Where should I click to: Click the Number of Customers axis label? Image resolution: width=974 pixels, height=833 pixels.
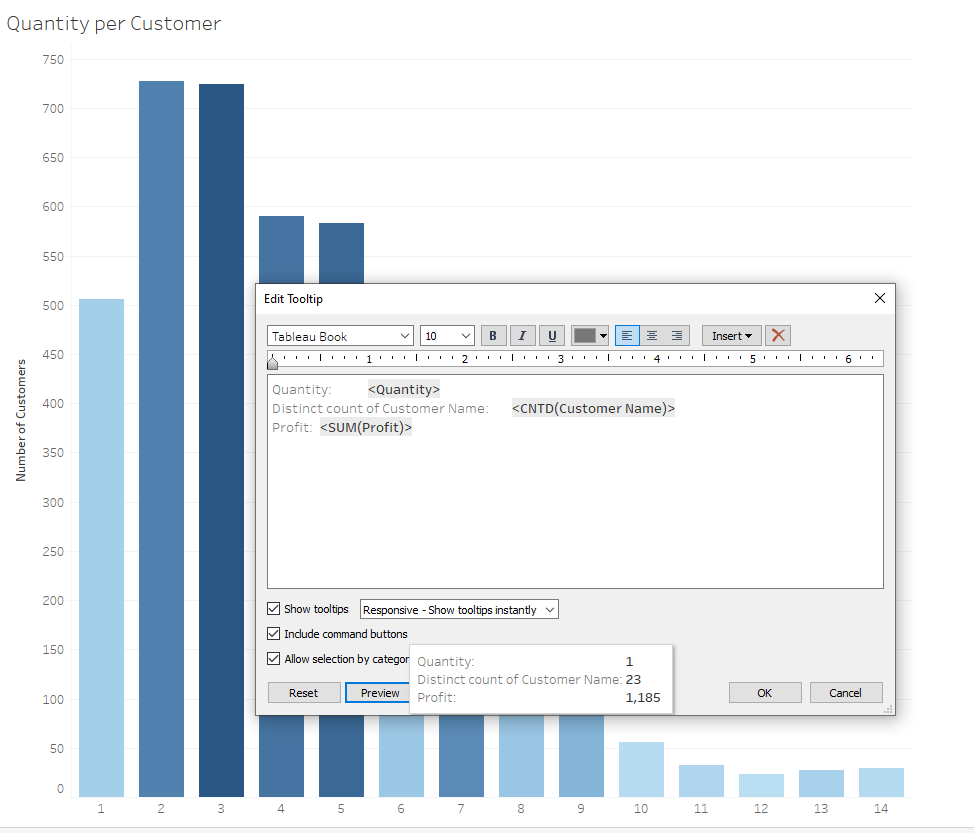click(x=21, y=420)
